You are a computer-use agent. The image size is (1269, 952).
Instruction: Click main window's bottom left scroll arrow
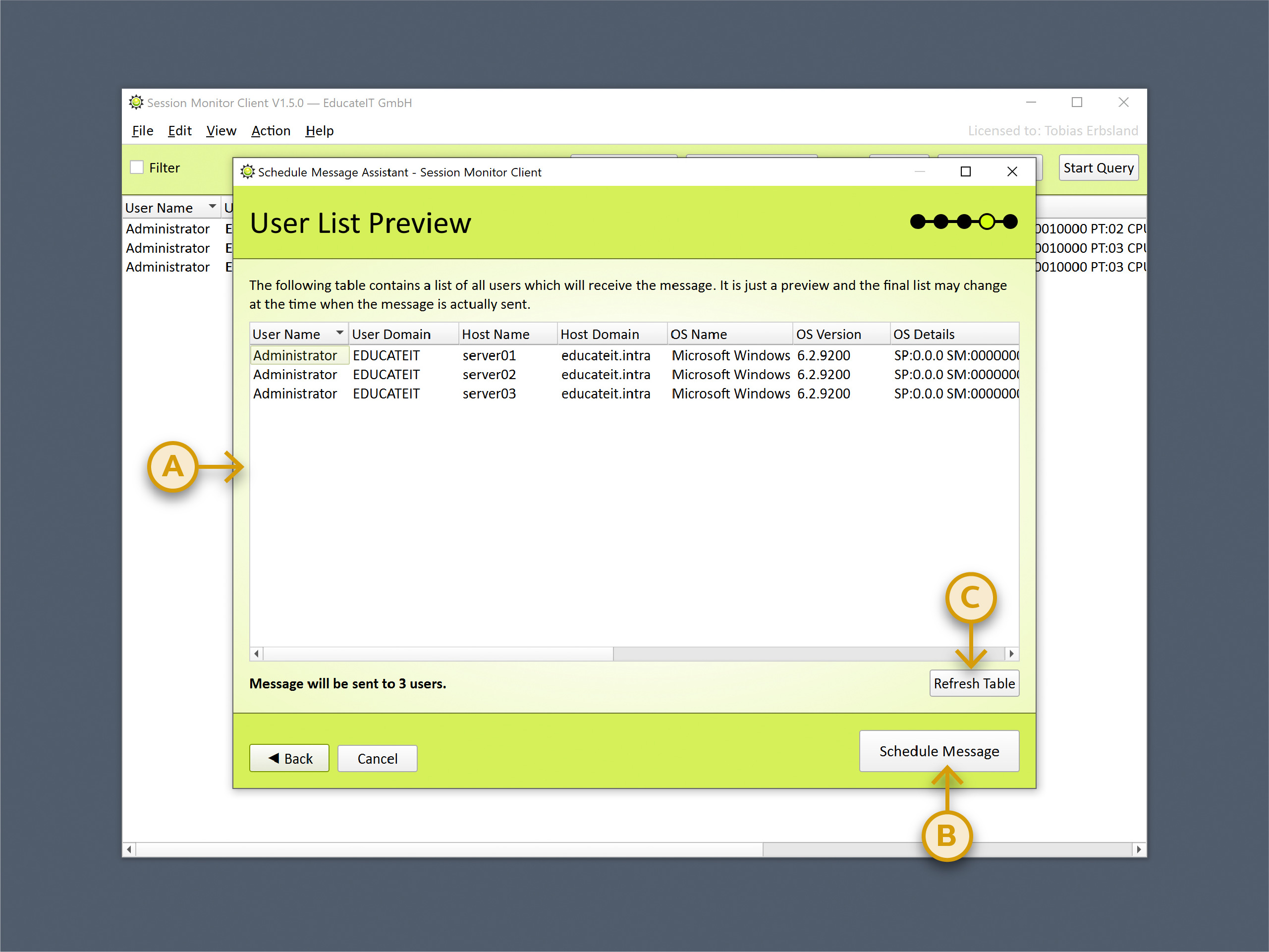[129, 849]
